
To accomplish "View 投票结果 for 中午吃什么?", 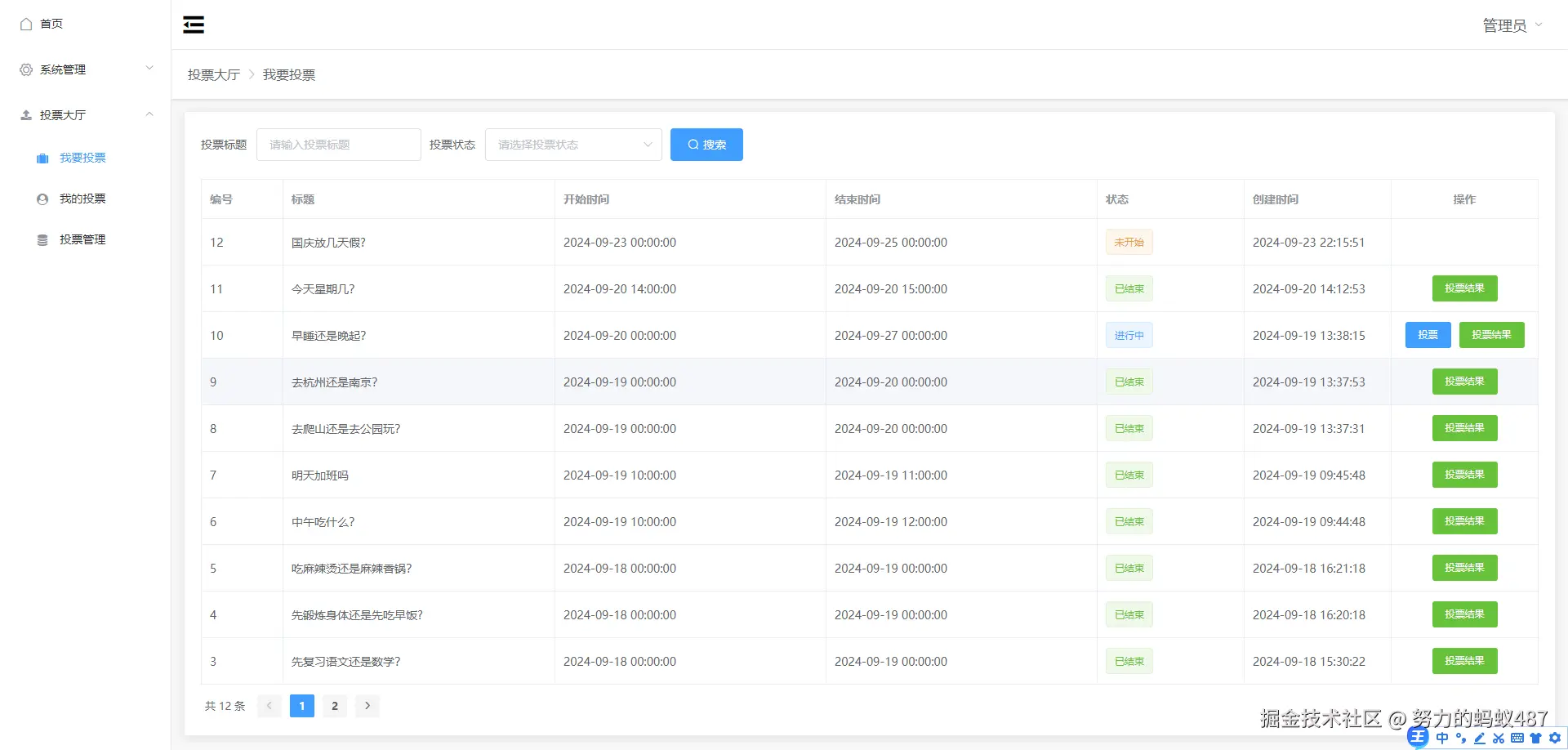I will coord(1465,521).
